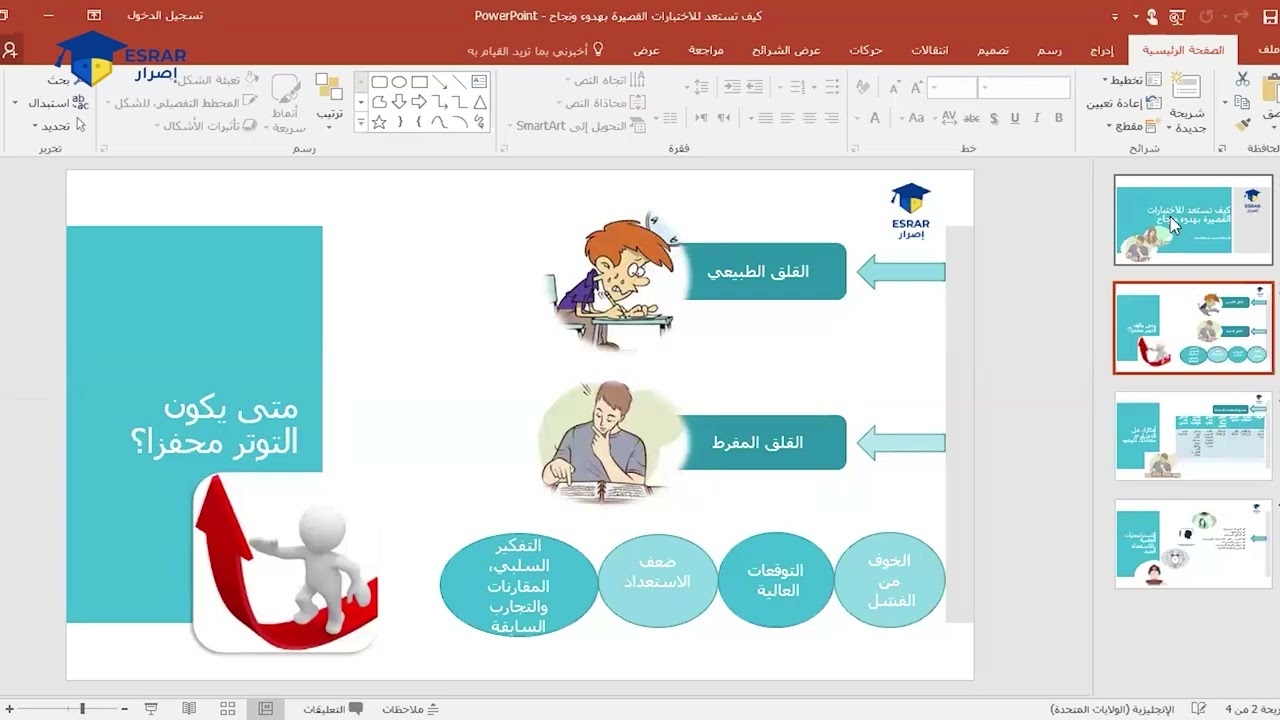Expand the shapes gallery more arrow
The image size is (1280, 720).
361,123
